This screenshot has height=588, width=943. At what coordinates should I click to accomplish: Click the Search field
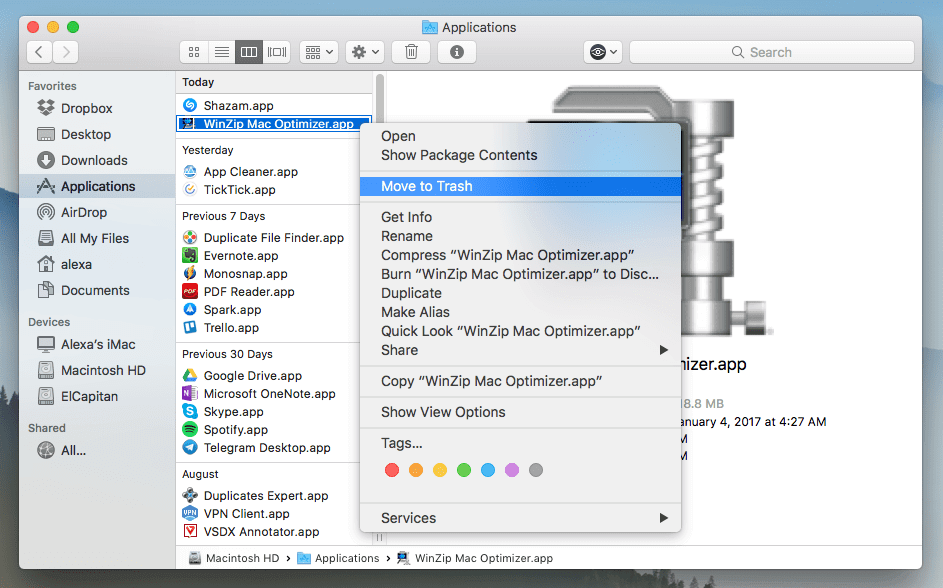(x=770, y=52)
